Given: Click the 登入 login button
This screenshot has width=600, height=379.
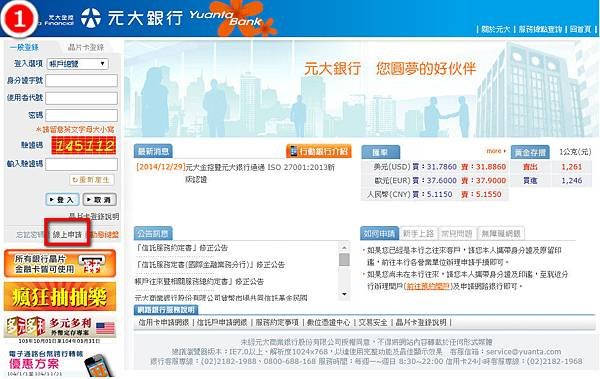Looking at the screenshot, I should 62,199.
